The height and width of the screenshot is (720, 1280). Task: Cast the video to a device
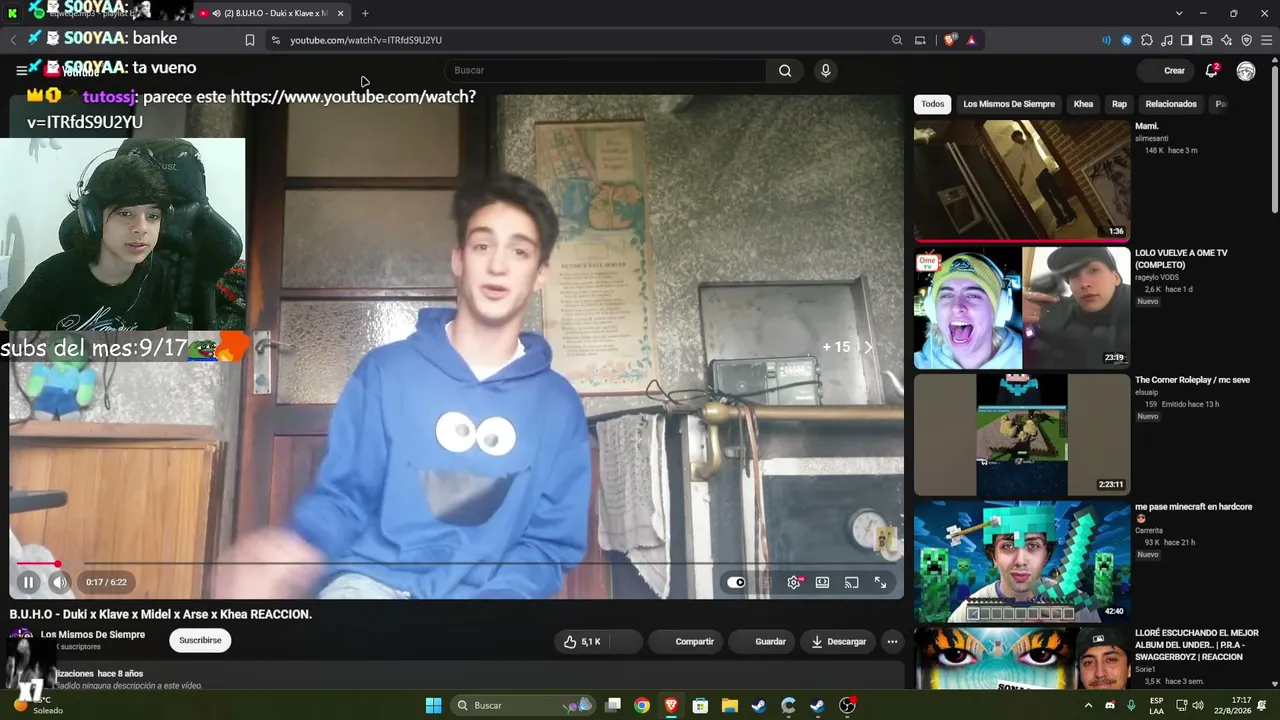851,582
